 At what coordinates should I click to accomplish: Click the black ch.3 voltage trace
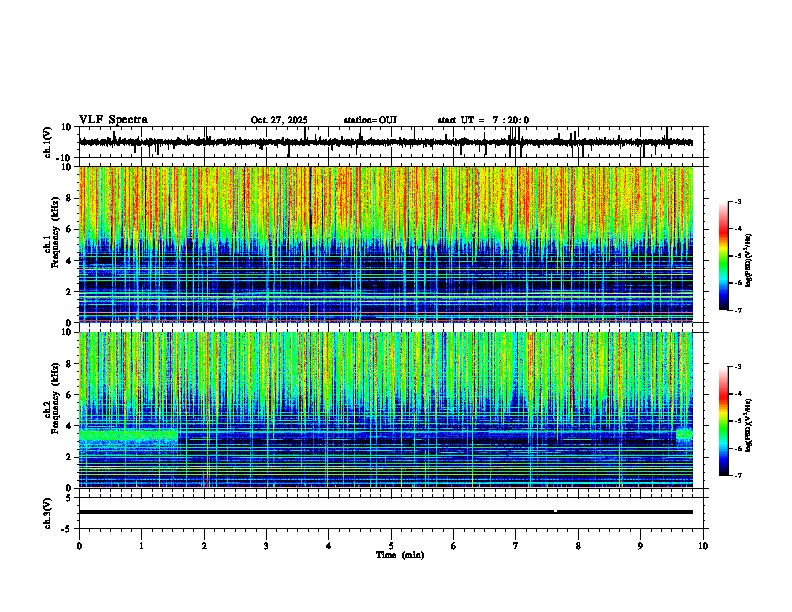click(386, 512)
